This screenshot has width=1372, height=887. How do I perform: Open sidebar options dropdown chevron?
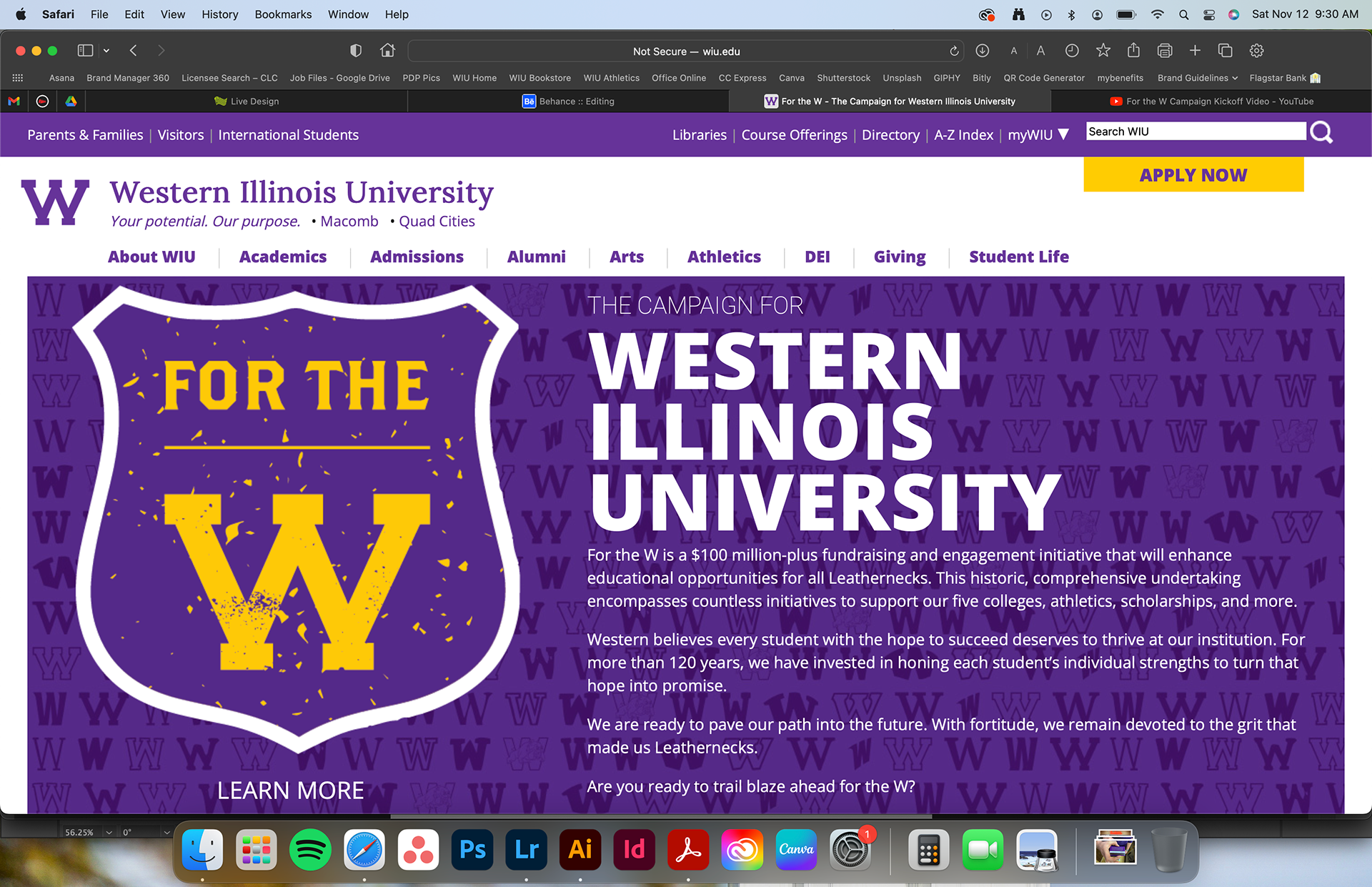[106, 51]
